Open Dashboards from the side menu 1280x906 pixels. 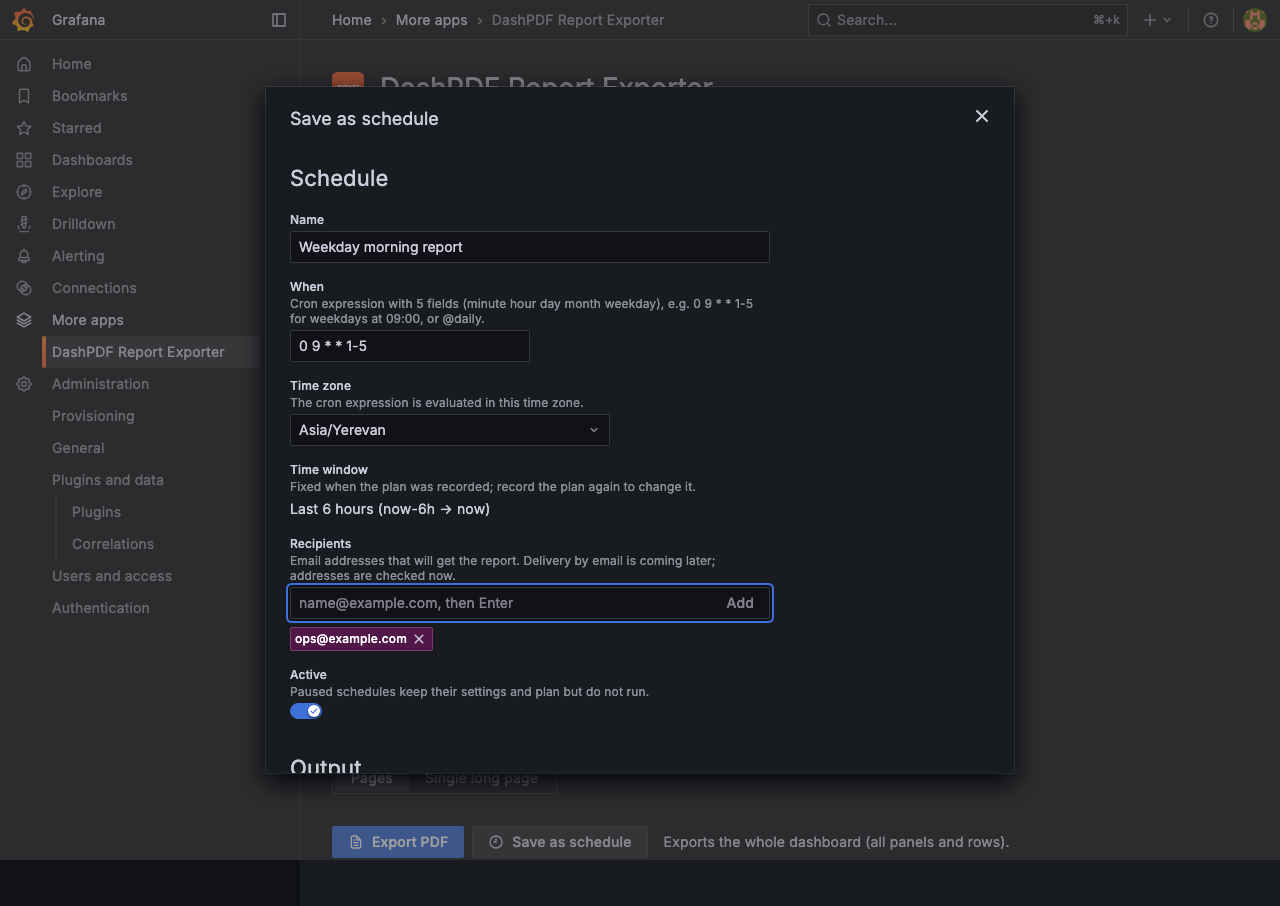pos(92,160)
